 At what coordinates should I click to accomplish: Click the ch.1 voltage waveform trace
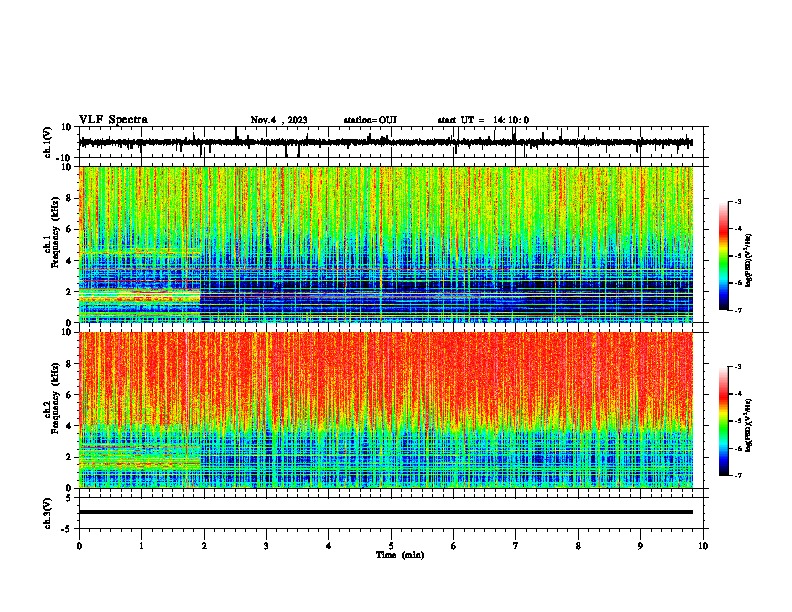click(385, 142)
